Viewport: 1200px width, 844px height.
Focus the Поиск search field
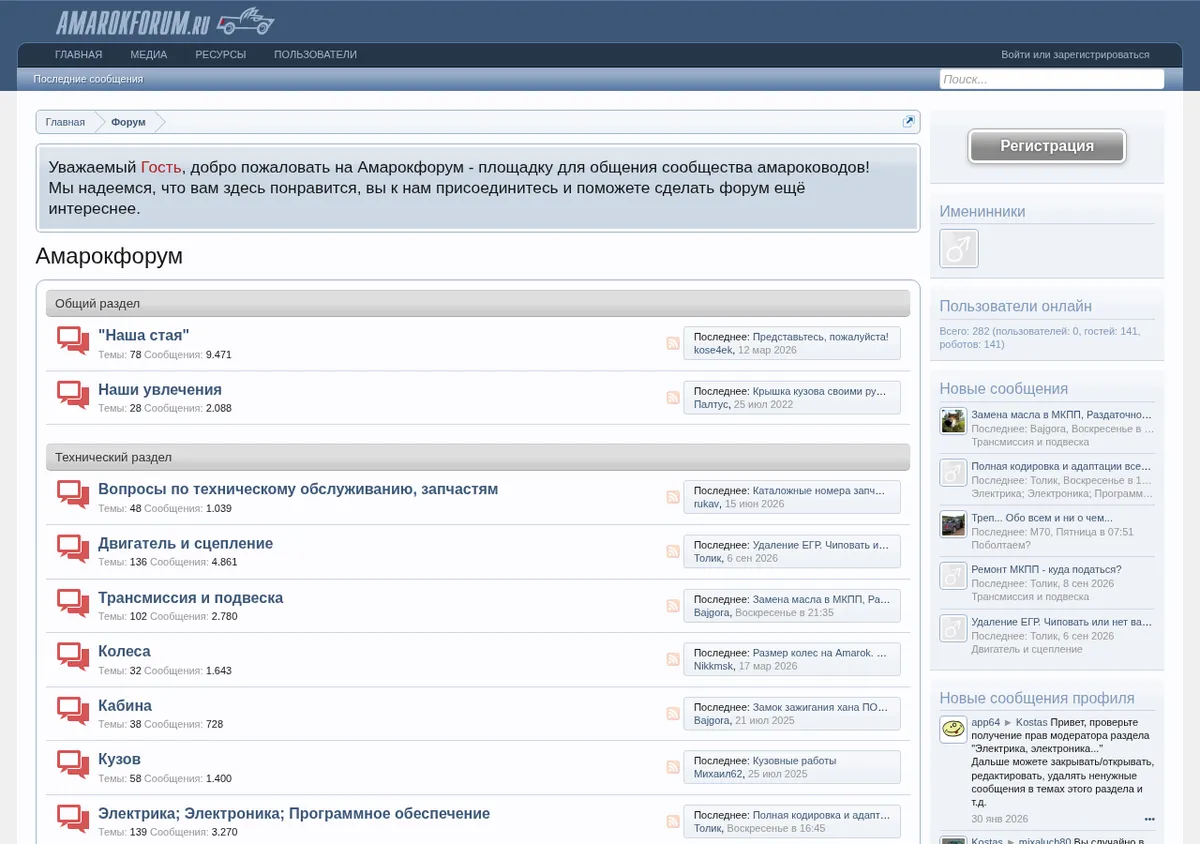(x=1051, y=79)
